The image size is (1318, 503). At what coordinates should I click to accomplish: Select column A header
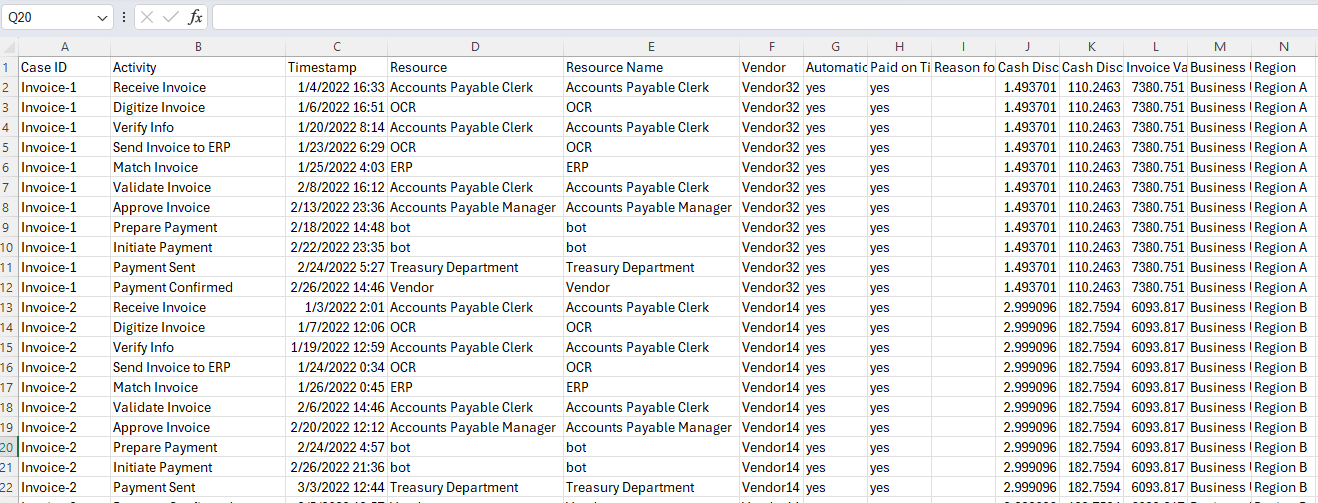(x=64, y=46)
